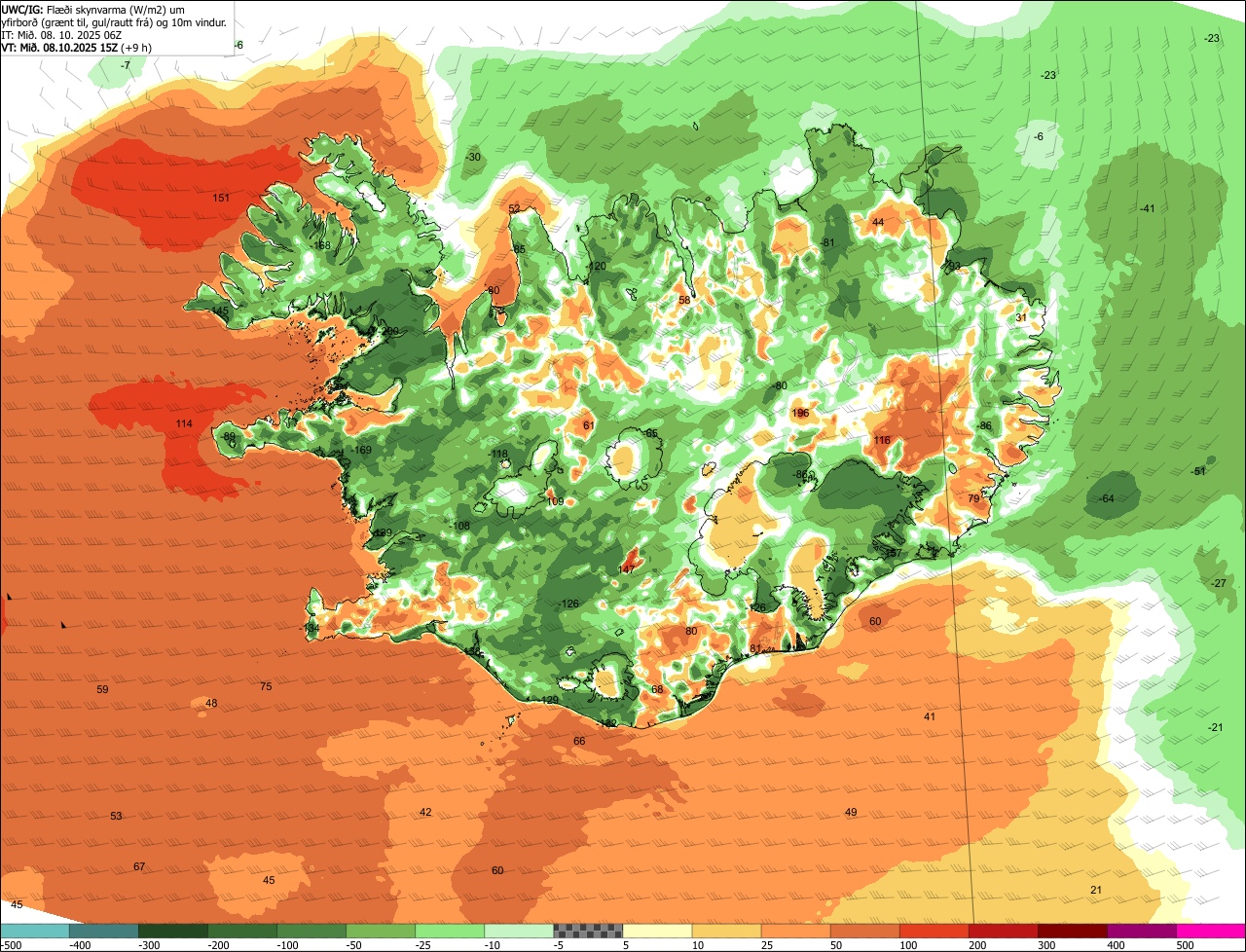Click the map value 196
The height and width of the screenshot is (952, 1246).
(800, 413)
